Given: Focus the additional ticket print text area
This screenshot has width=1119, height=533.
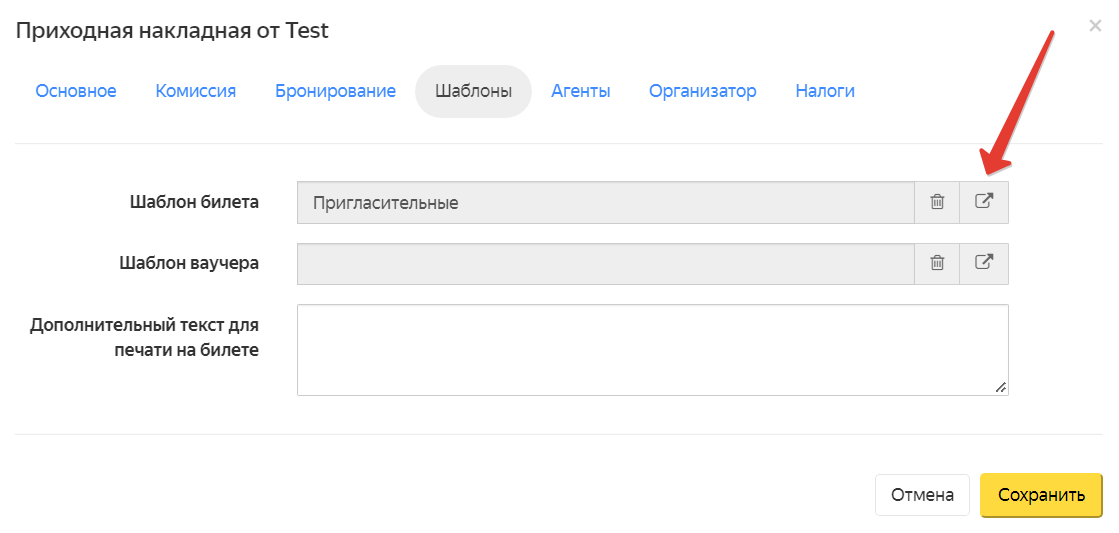Looking at the screenshot, I should tap(652, 350).
